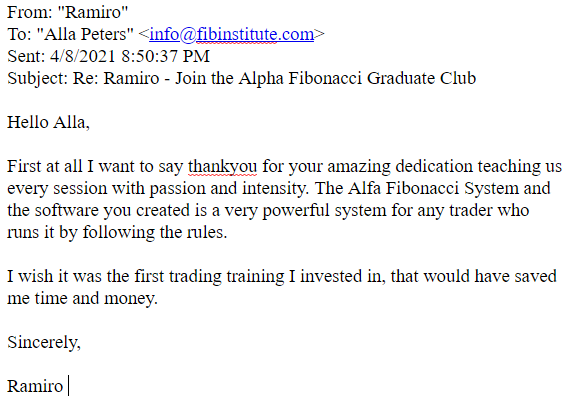The image size is (573, 403).
Task: Click "following the rules" text
Action: [x=153, y=232]
